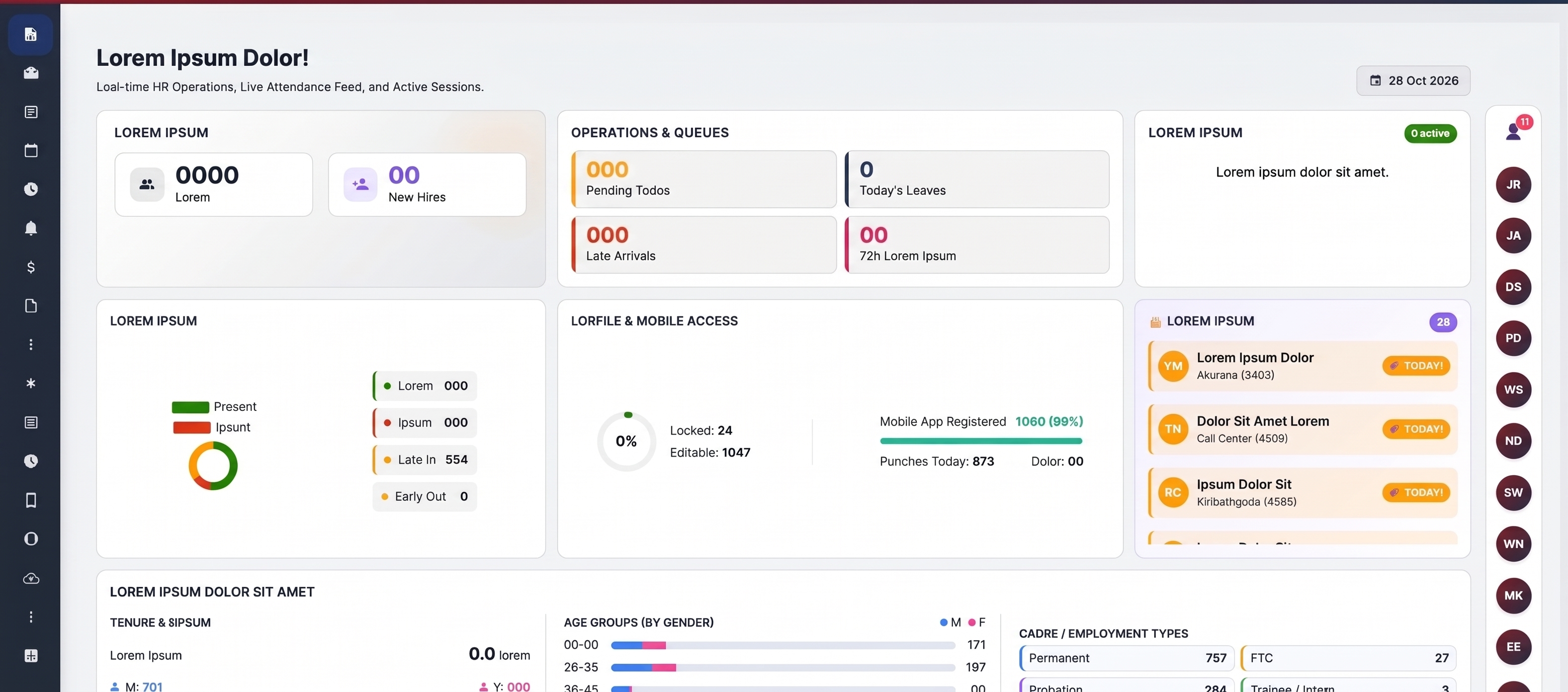
Task: Click the FTC 27 employment type chip
Action: click(1348, 658)
